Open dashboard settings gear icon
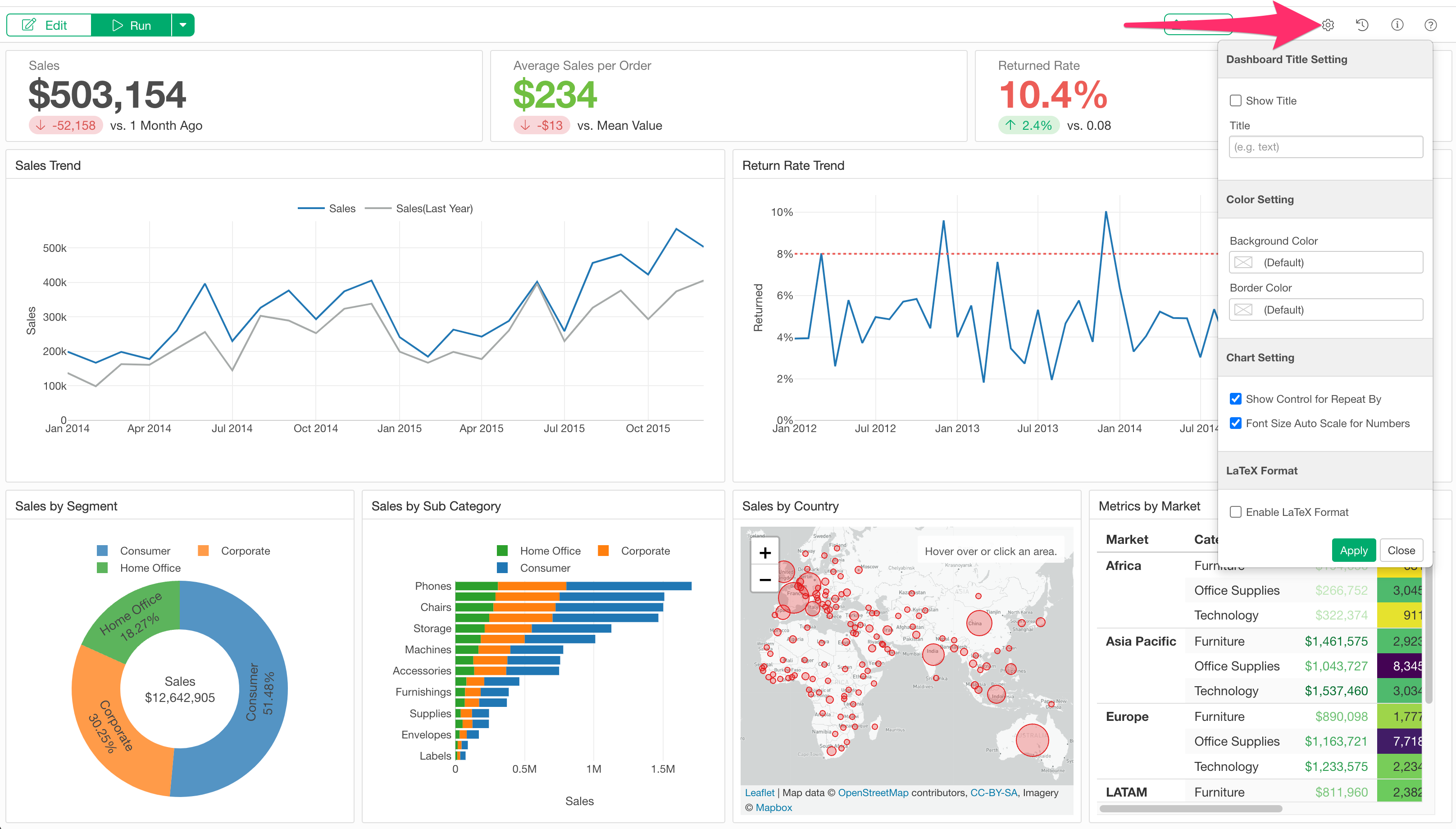Screen dimensions: 1456x829 tap(1327, 25)
